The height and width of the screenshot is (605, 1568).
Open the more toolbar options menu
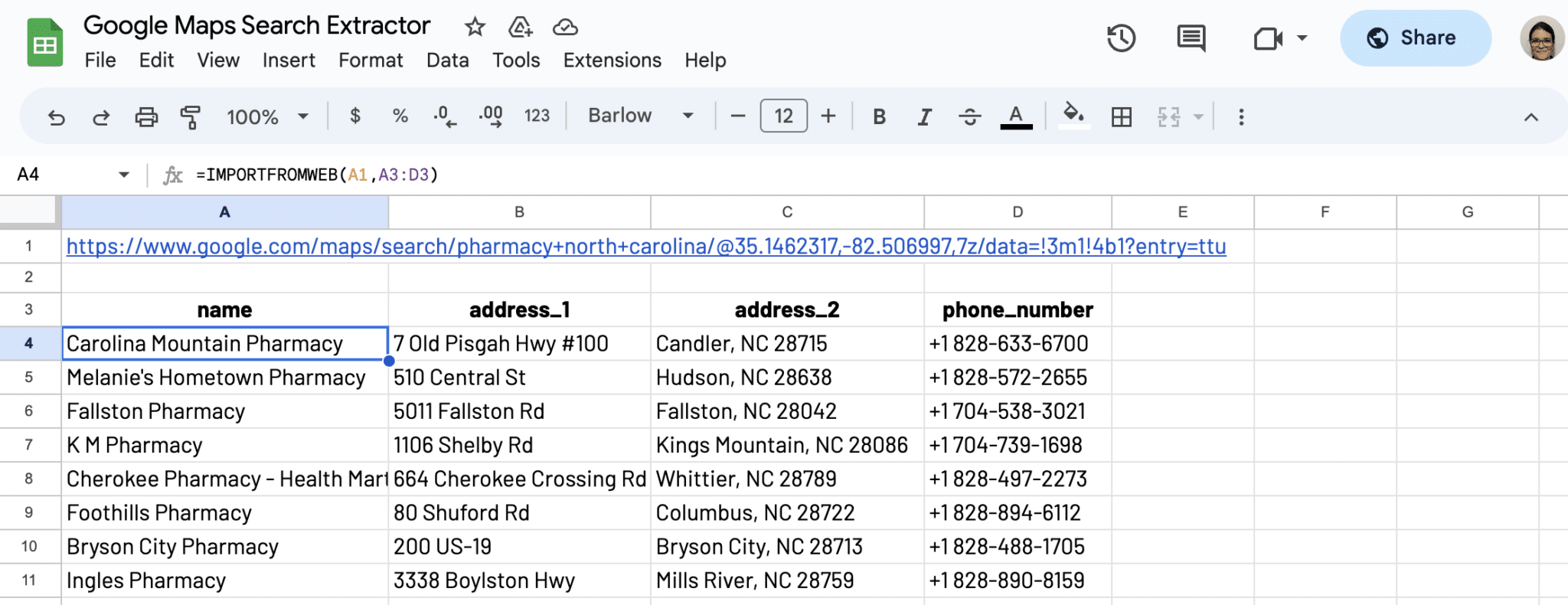click(1241, 116)
